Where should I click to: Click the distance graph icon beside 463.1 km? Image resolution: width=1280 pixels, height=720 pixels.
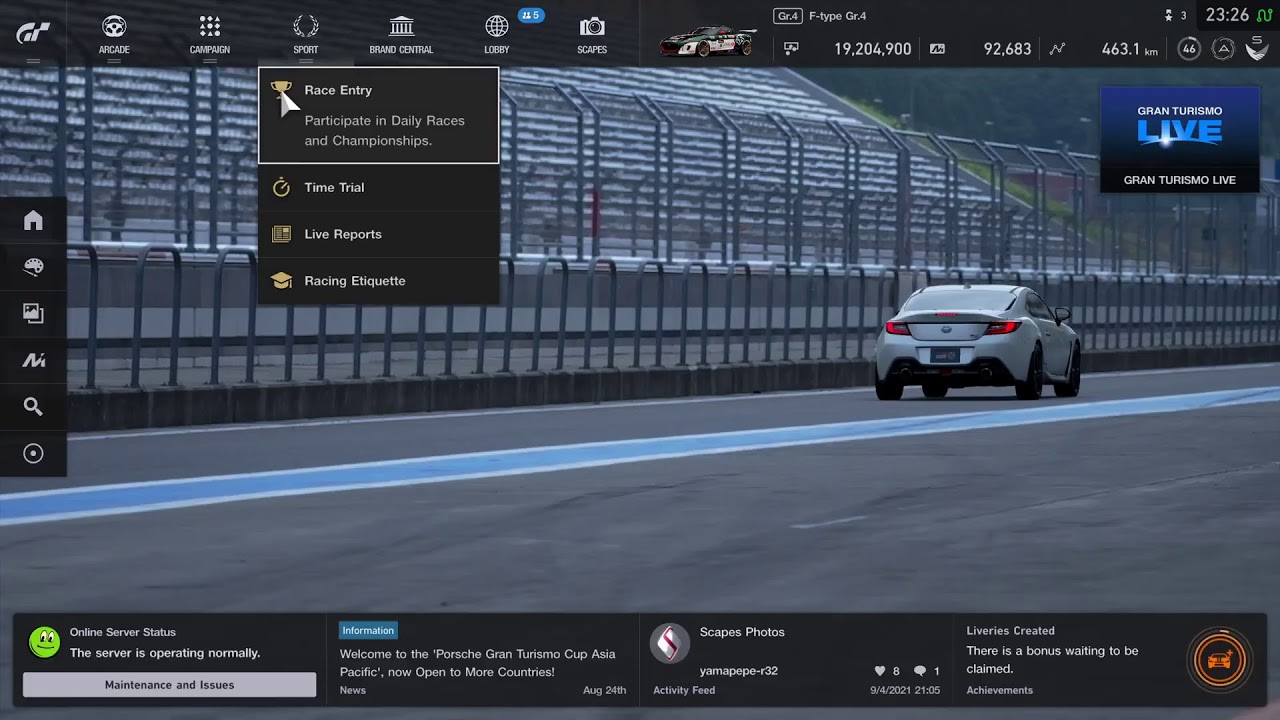pyautogui.click(x=1057, y=48)
